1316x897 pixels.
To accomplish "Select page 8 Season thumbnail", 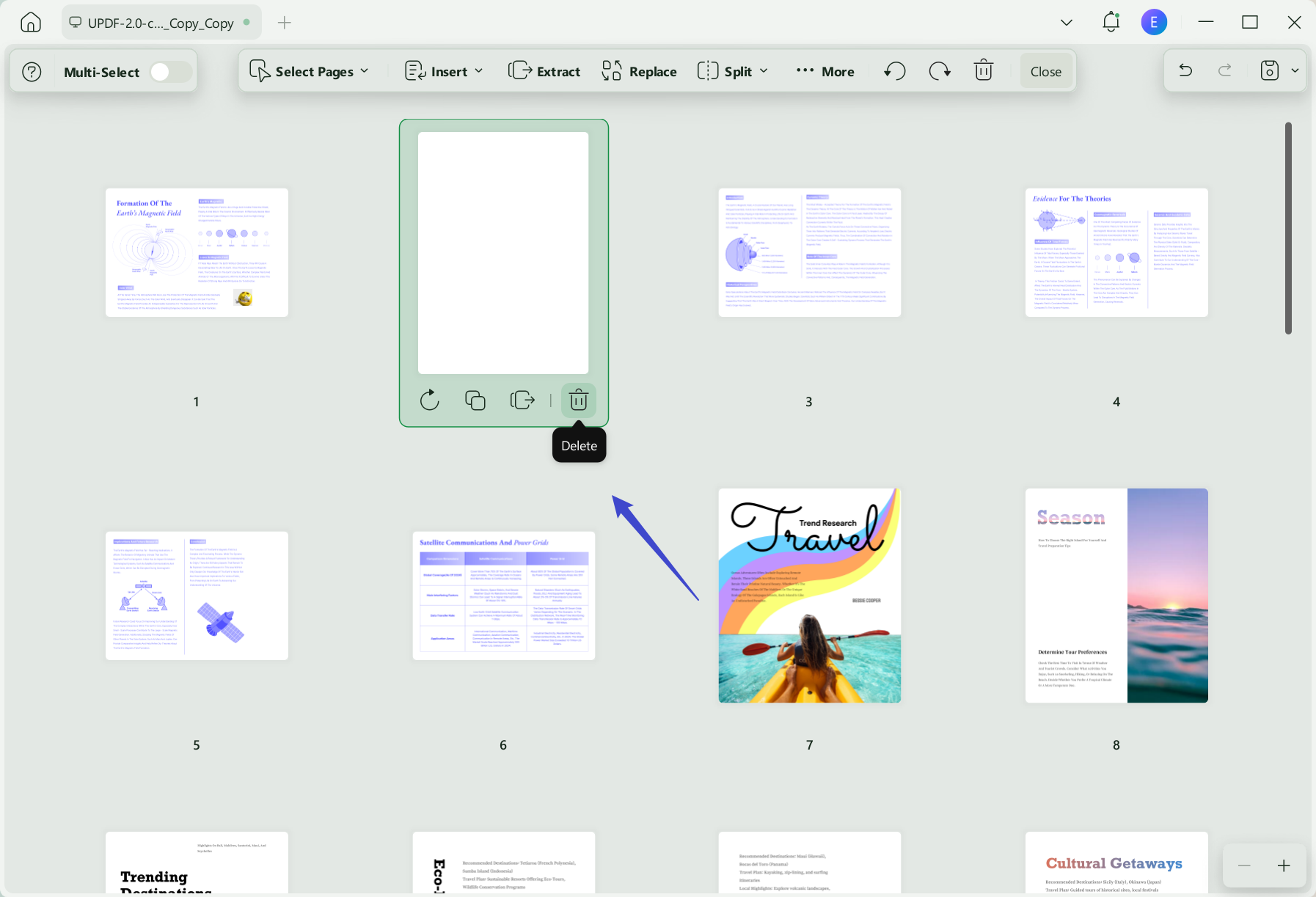I will click(x=1116, y=596).
